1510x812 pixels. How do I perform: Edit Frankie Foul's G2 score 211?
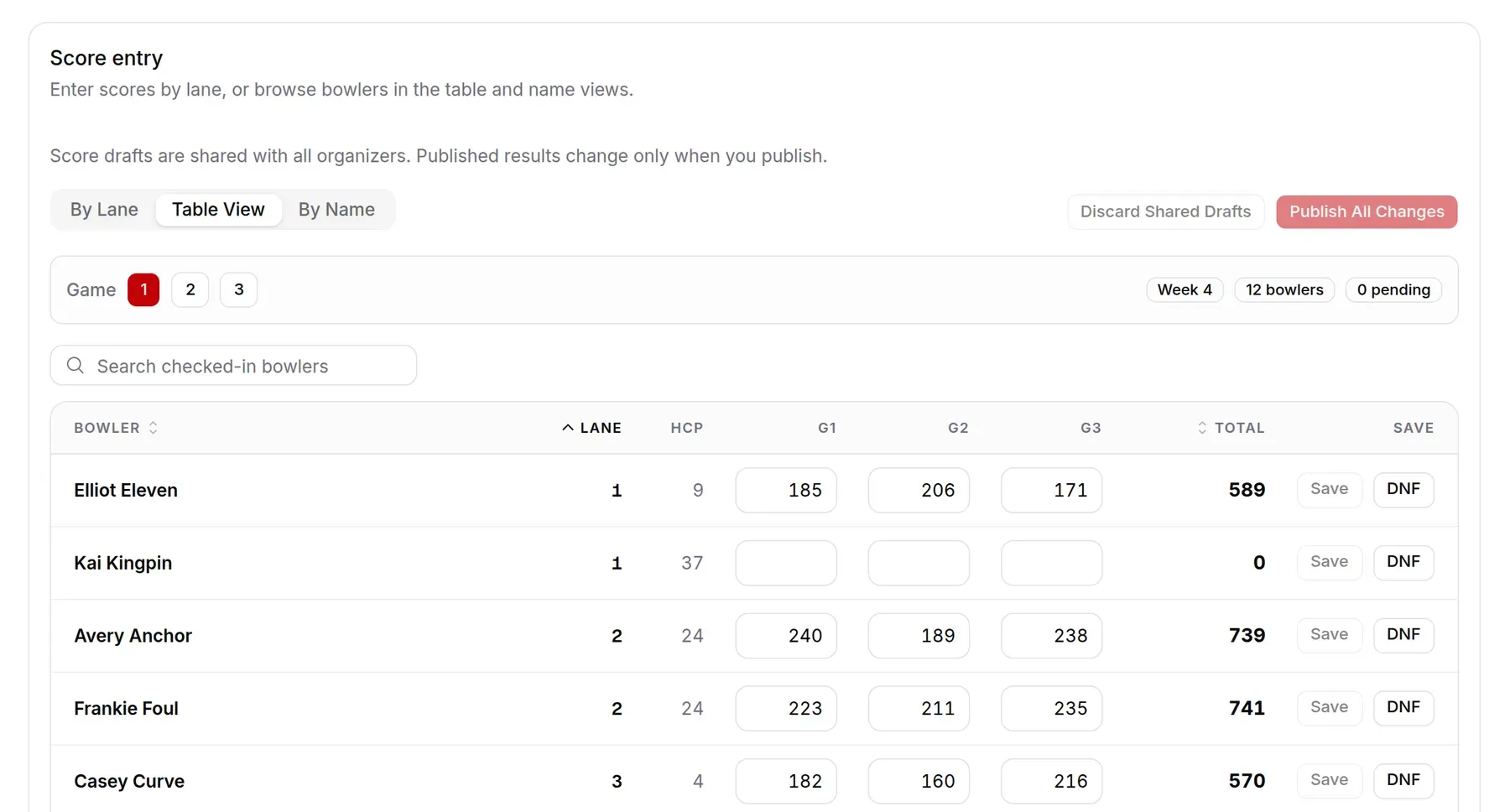coord(919,709)
